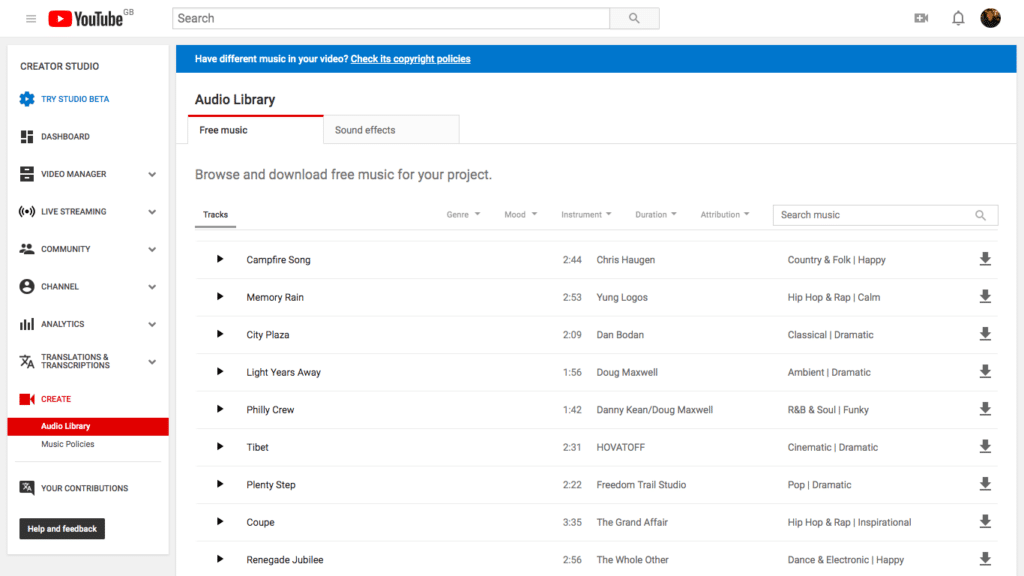Open the Mood filter dropdown
The width and height of the screenshot is (1024, 576).
point(520,214)
